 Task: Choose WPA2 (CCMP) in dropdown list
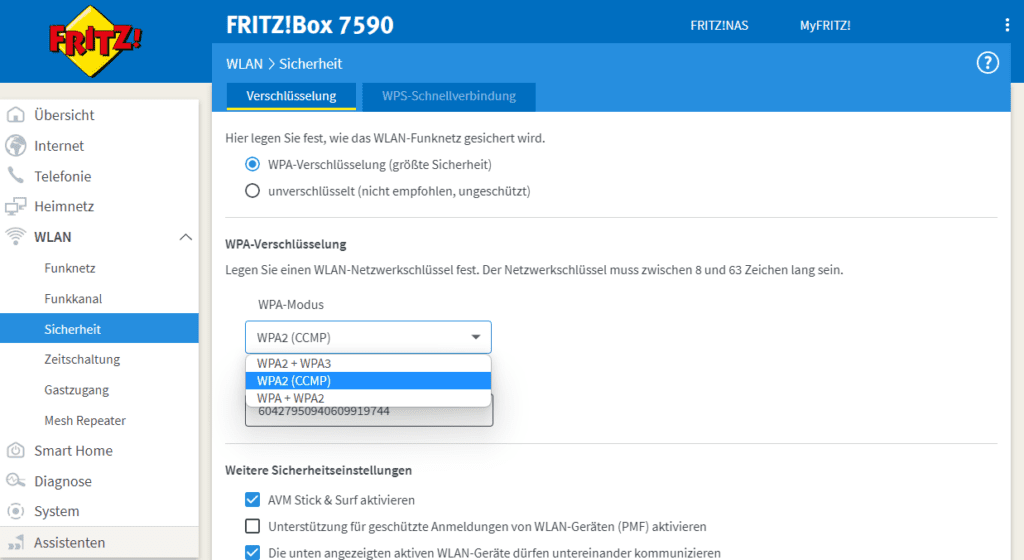[x=368, y=381]
